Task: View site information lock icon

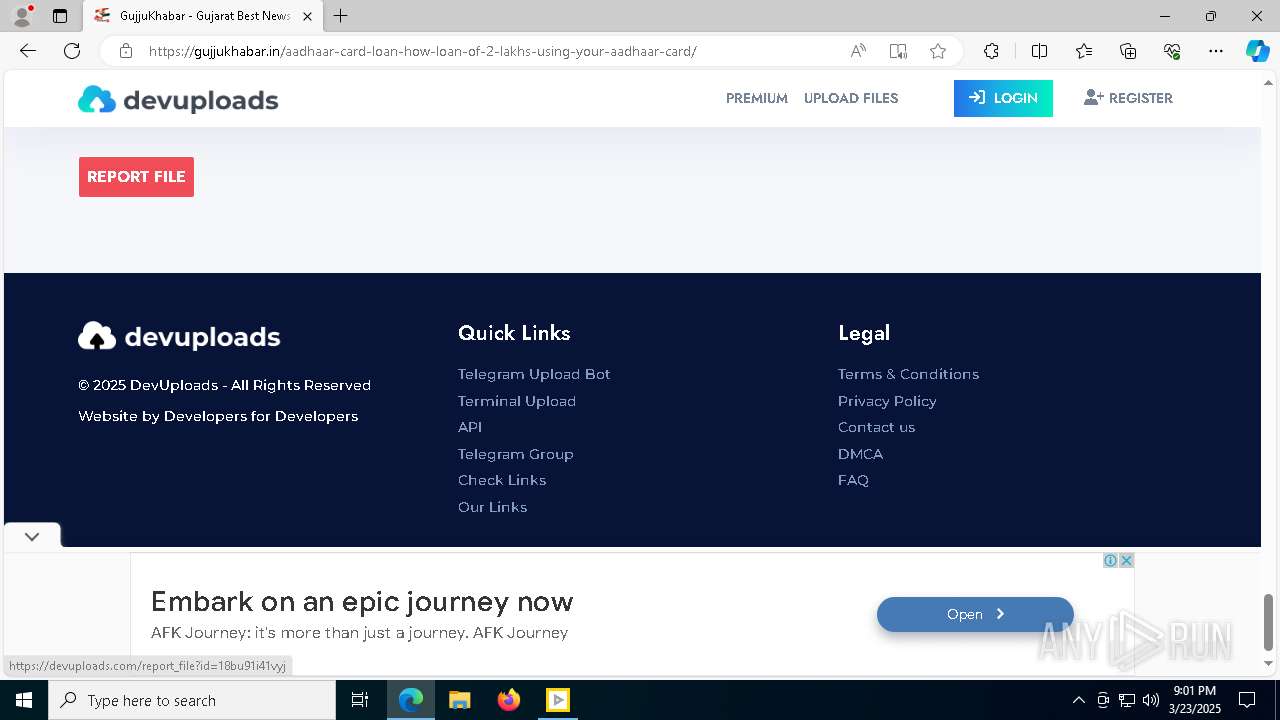Action: coord(126,51)
